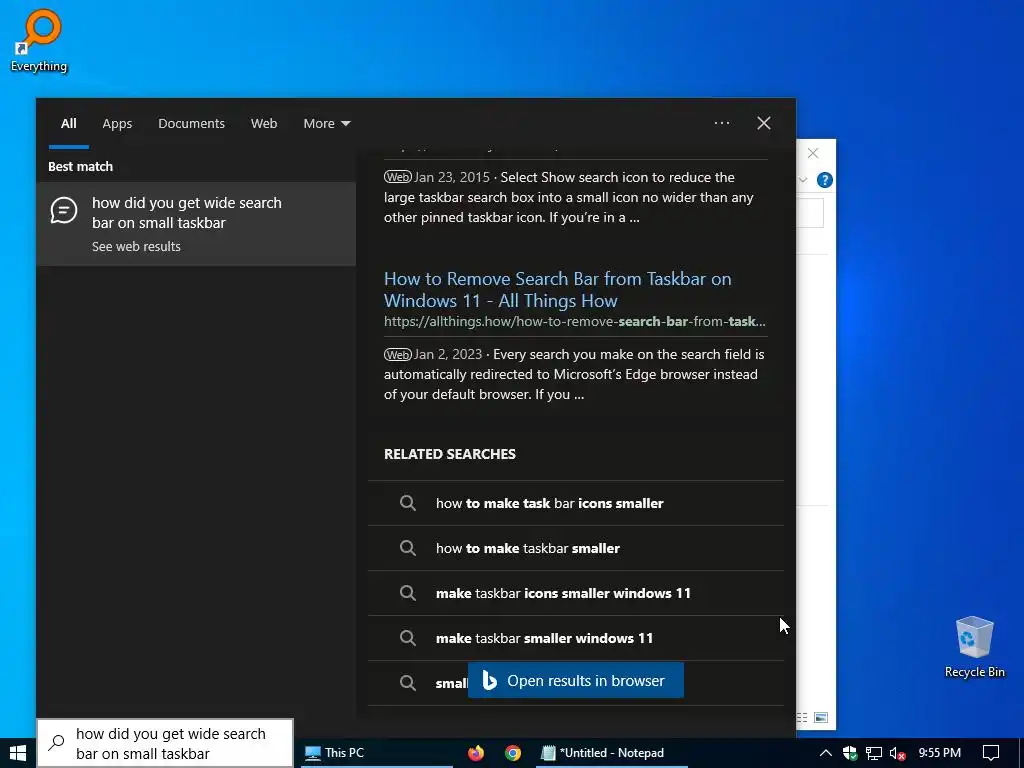Open search panel options (three dots)
Viewport: 1024px width, 768px height.
[x=722, y=123]
